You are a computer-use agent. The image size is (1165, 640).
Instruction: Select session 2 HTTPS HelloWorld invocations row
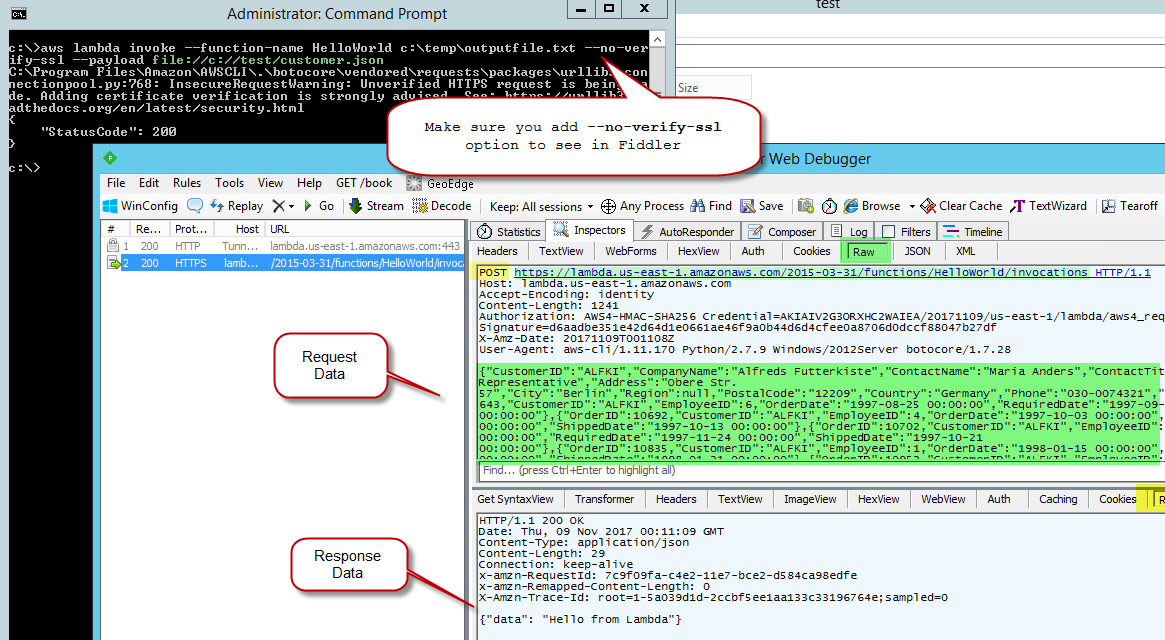click(x=283, y=263)
